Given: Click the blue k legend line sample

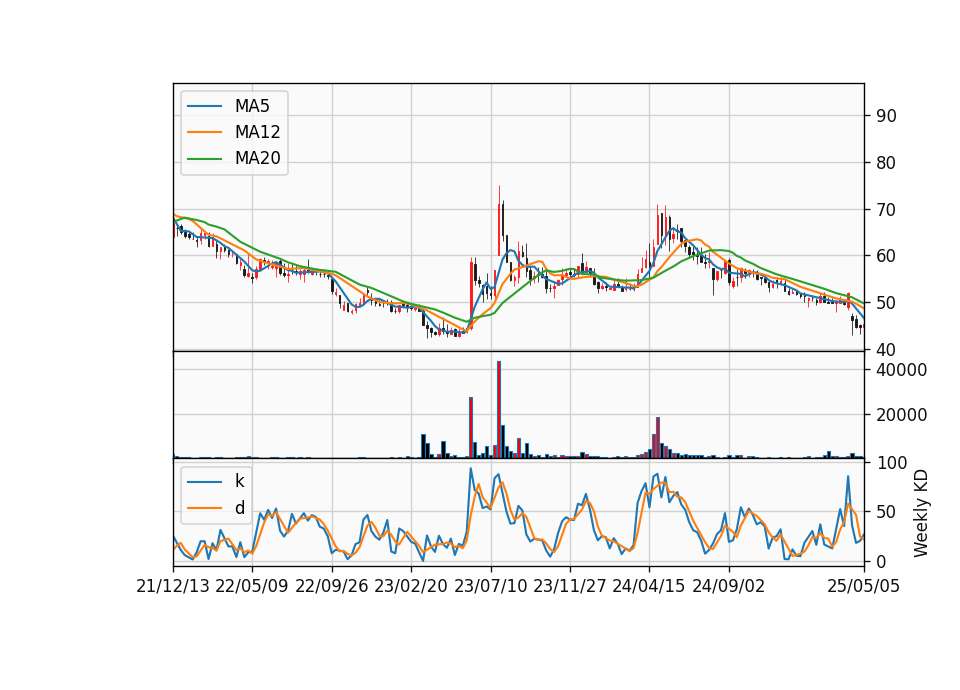Looking at the screenshot, I should (x=204, y=482).
